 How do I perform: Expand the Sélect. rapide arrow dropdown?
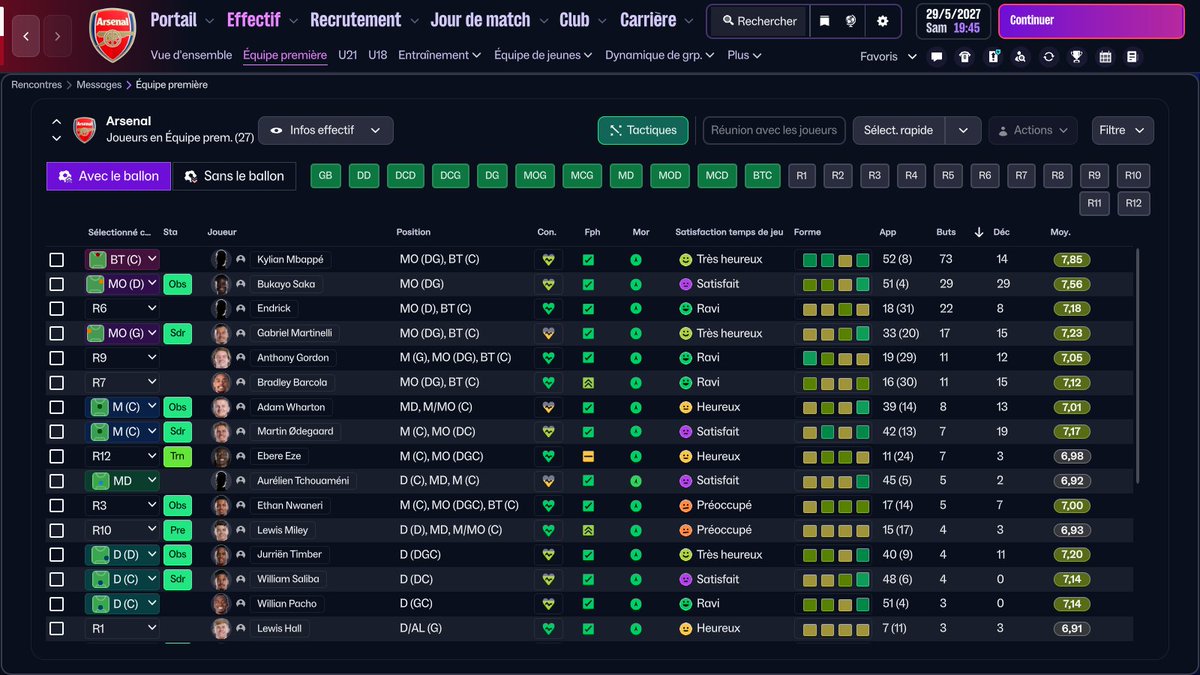[x=963, y=130]
